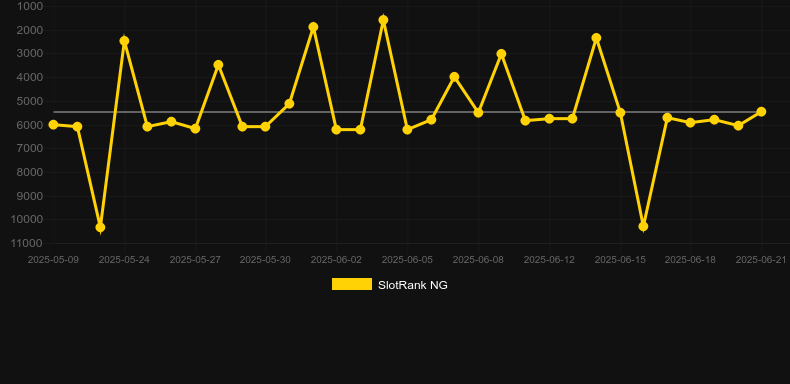Select the data point at 2025-05-09

tap(53, 124)
